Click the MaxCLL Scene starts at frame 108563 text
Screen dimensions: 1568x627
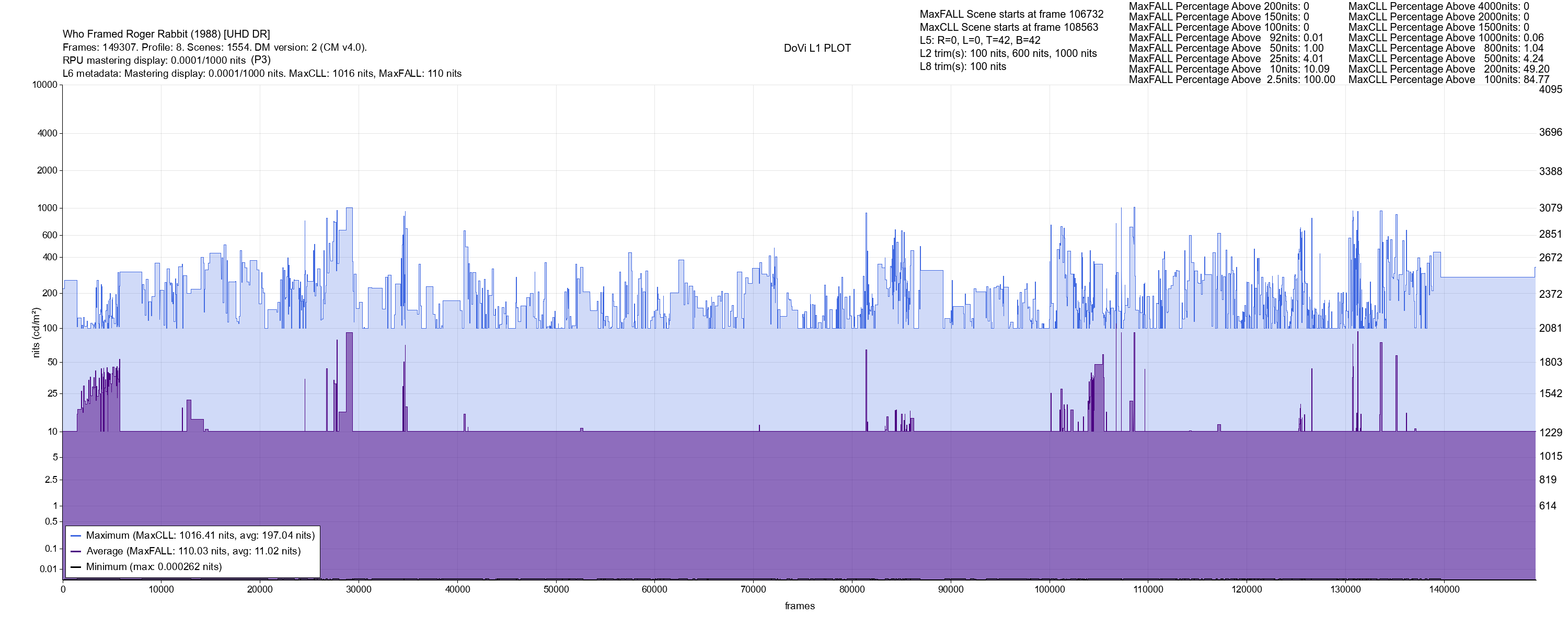point(1009,27)
